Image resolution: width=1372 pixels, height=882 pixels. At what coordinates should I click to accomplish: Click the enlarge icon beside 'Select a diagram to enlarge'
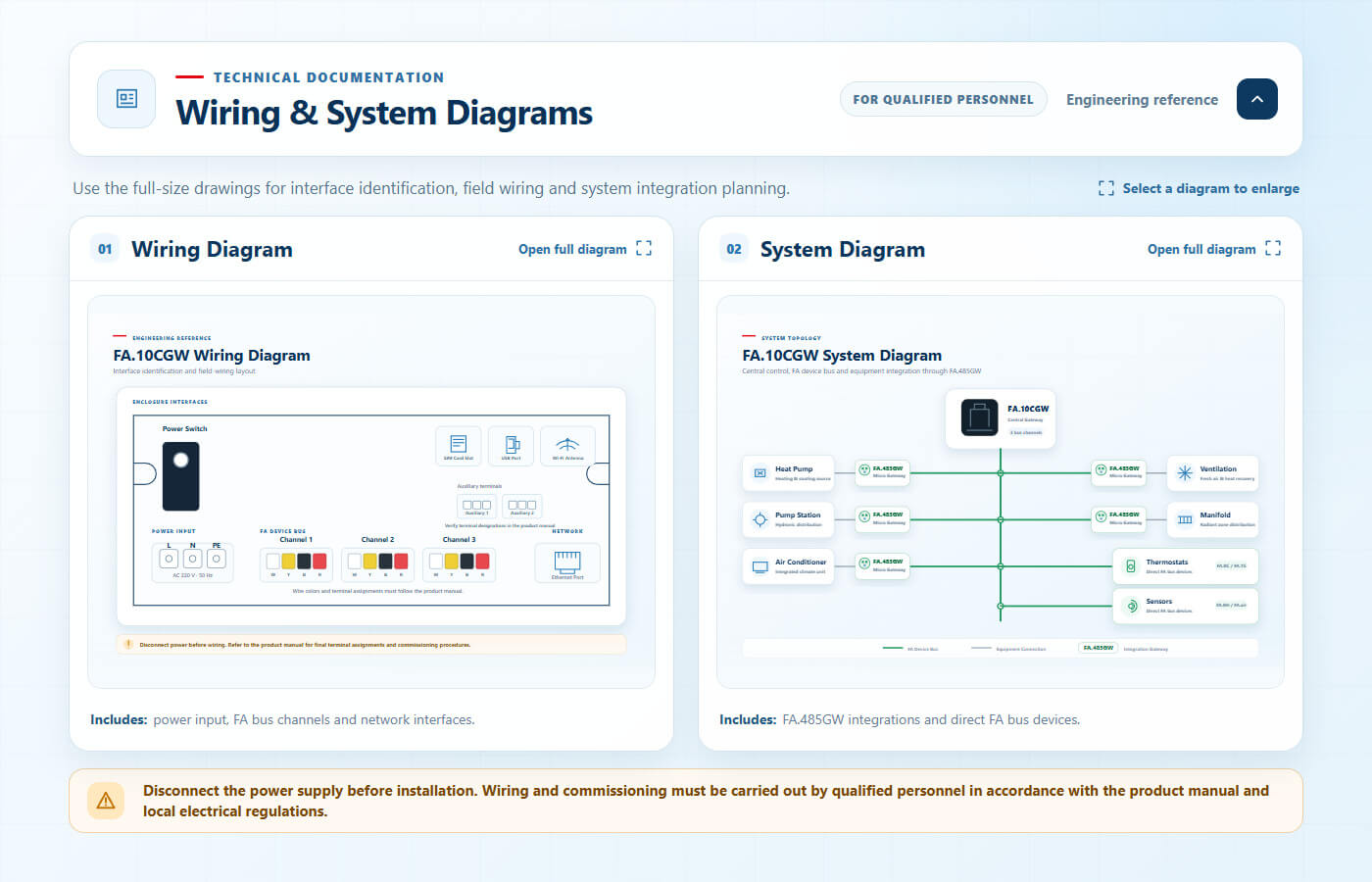1106,188
